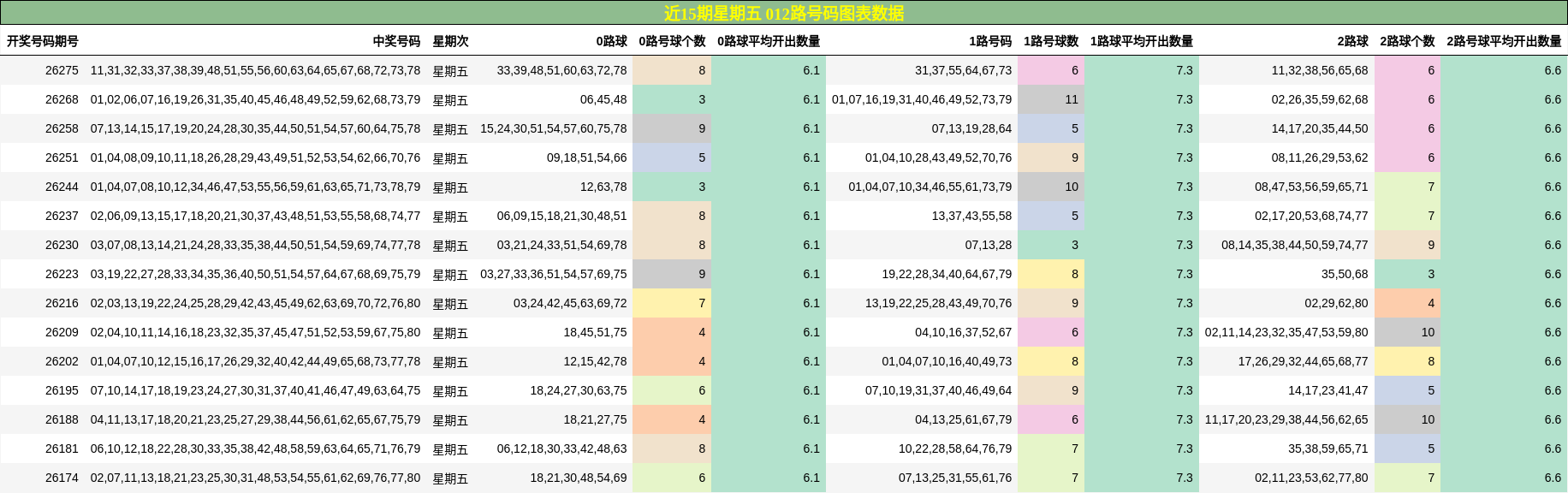Click the 2路号球平均开出数量 column header

click(x=1504, y=41)
